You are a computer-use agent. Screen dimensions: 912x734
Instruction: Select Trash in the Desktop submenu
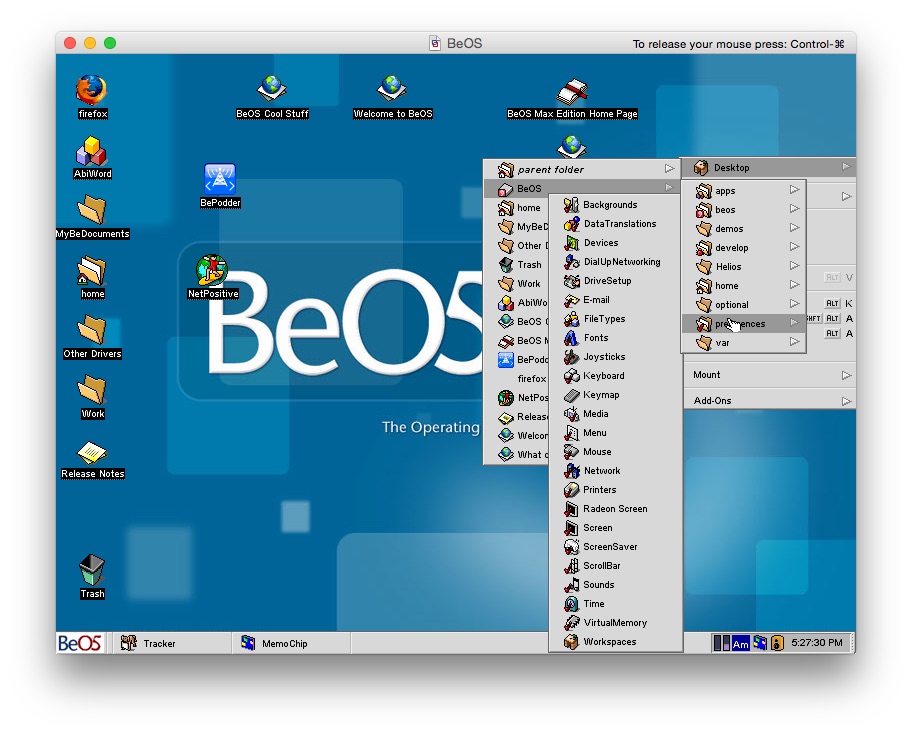517,265
